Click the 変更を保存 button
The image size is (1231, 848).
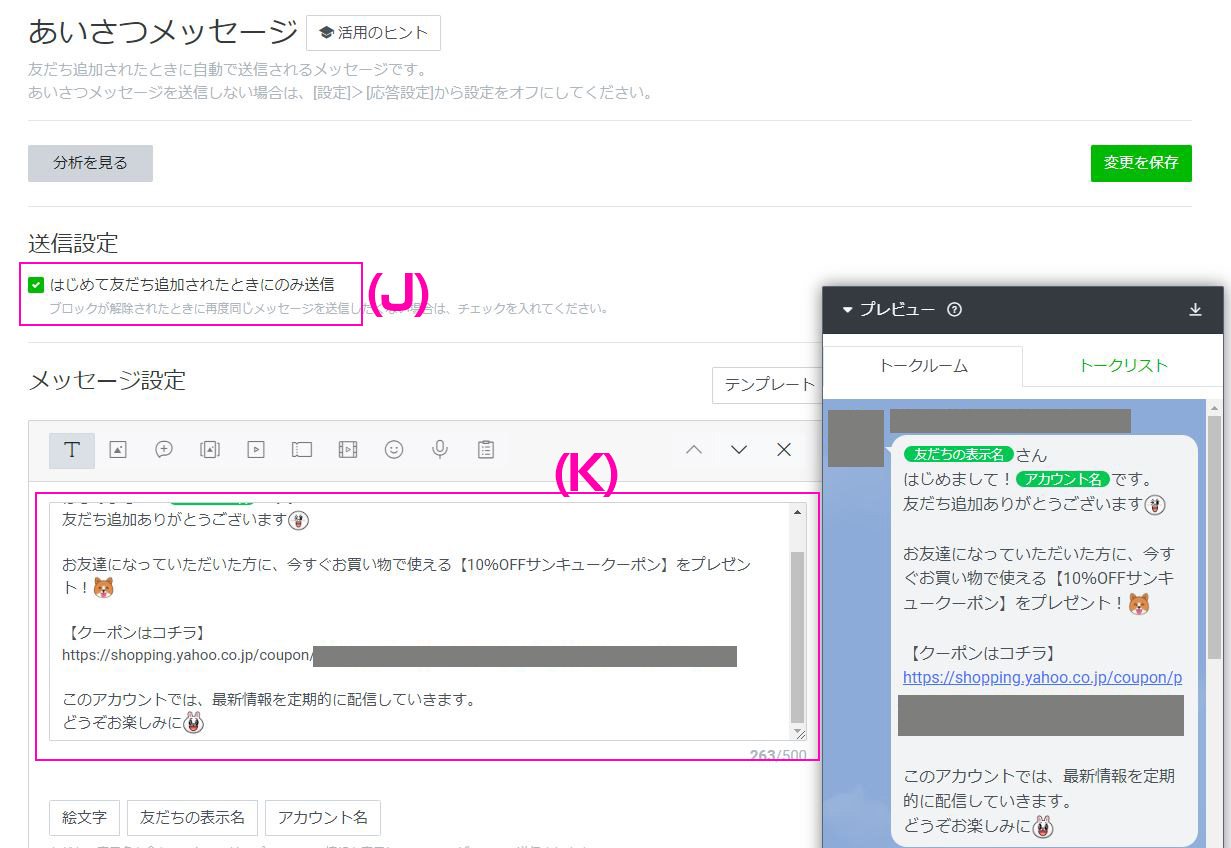pyautogui.click(x=1140, y=163)
